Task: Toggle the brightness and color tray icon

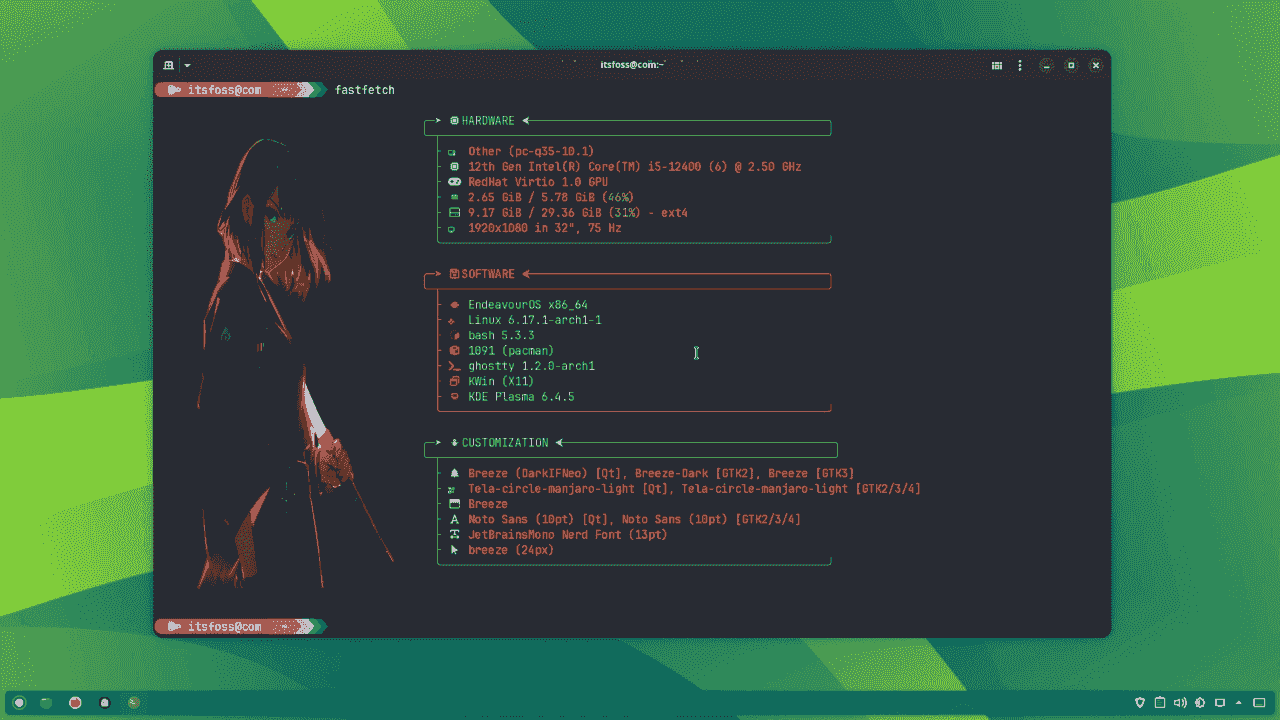Action: coord(1200,703)
